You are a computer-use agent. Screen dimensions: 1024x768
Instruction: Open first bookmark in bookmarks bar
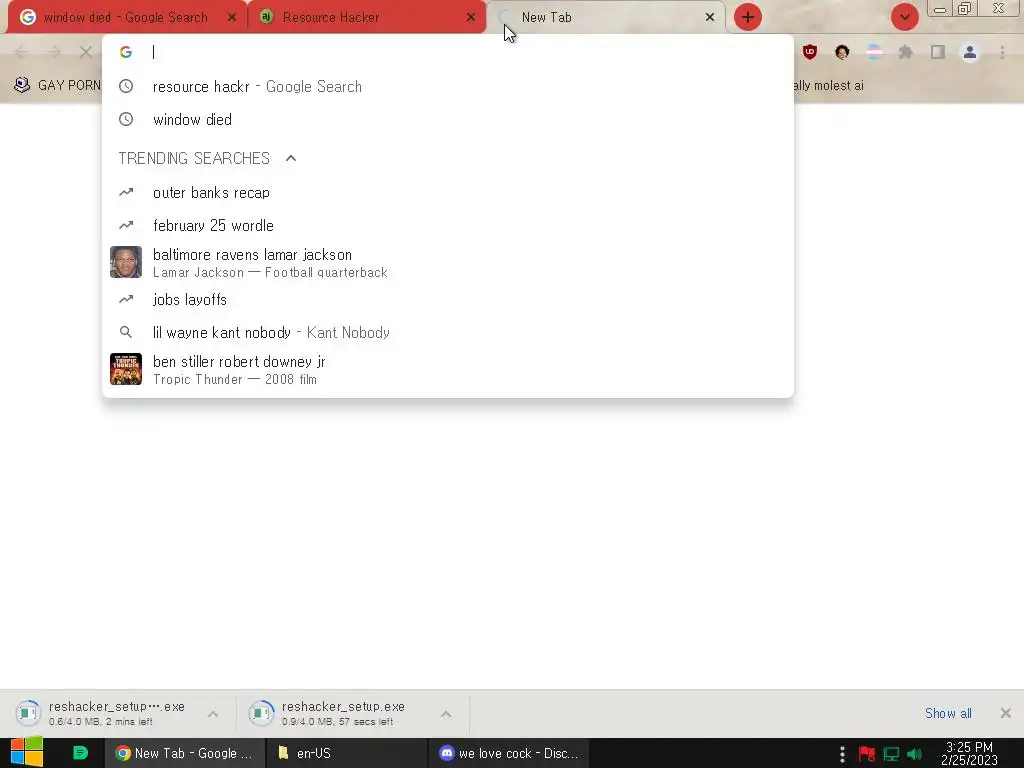57,85
